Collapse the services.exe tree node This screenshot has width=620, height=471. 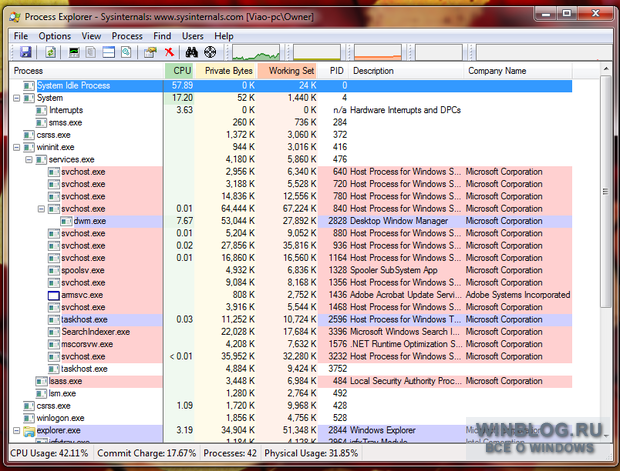(x=28, y=160)
